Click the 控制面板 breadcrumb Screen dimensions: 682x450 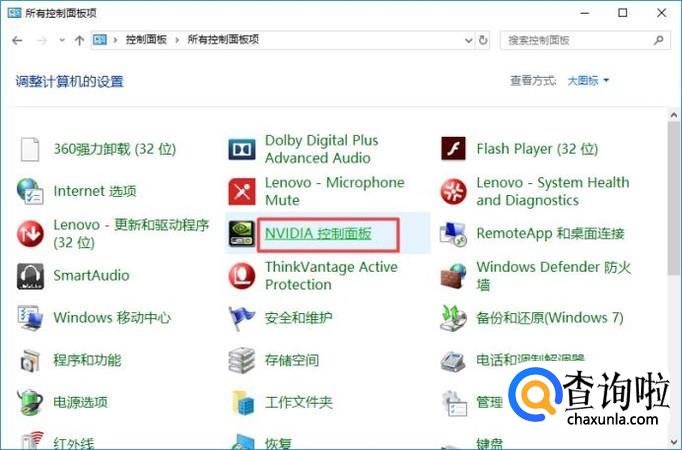pyautogui.click(x=146, y=40)
